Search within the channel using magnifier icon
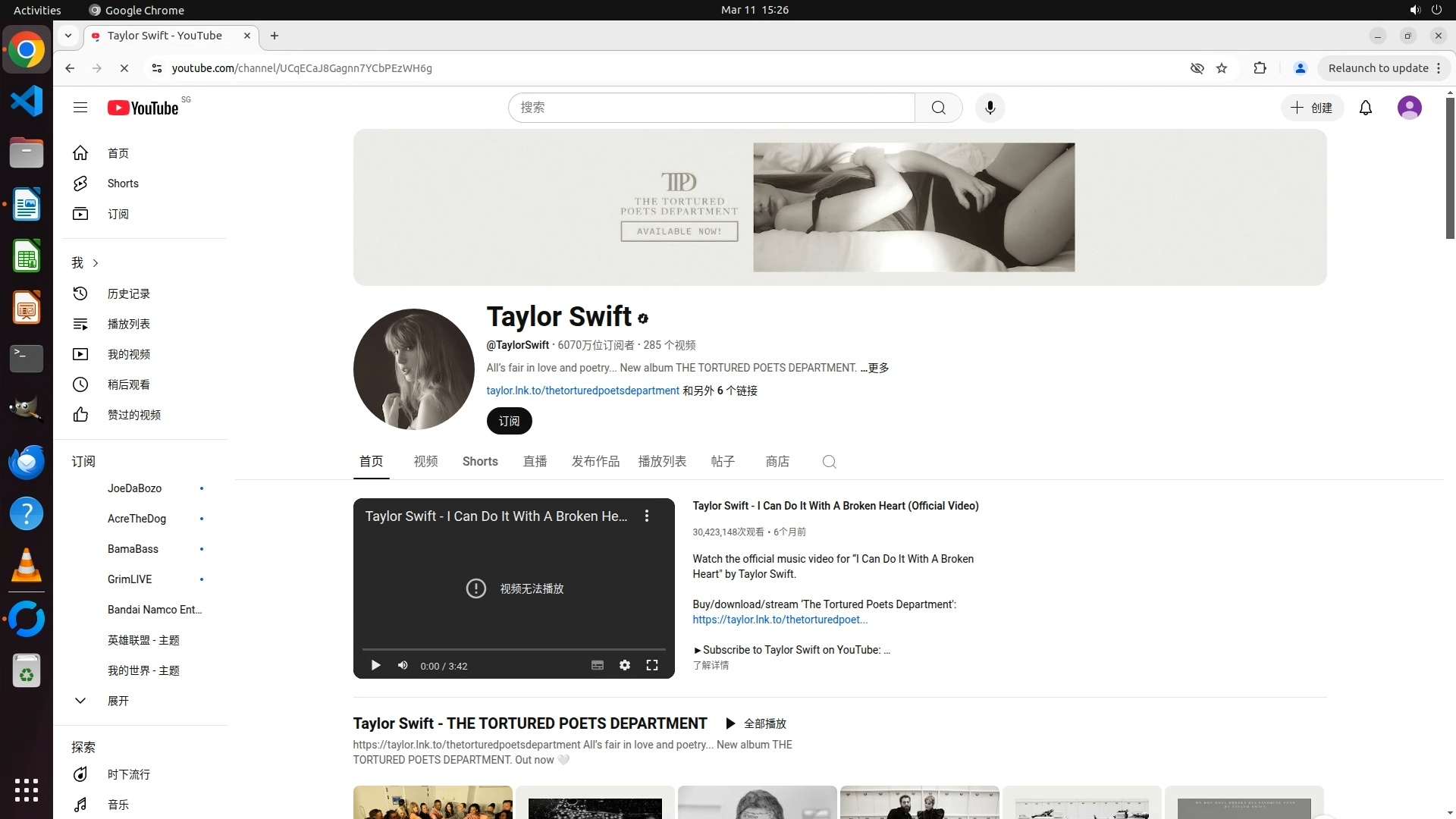The image size is (1456, 819). pyautogui.click(x=829, y=462)
